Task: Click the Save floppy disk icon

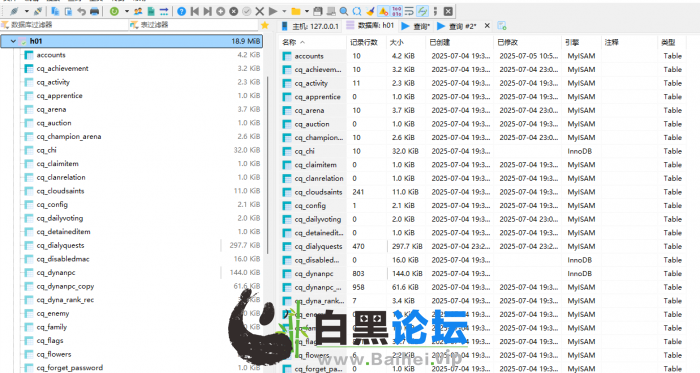Action: point(317,11)
